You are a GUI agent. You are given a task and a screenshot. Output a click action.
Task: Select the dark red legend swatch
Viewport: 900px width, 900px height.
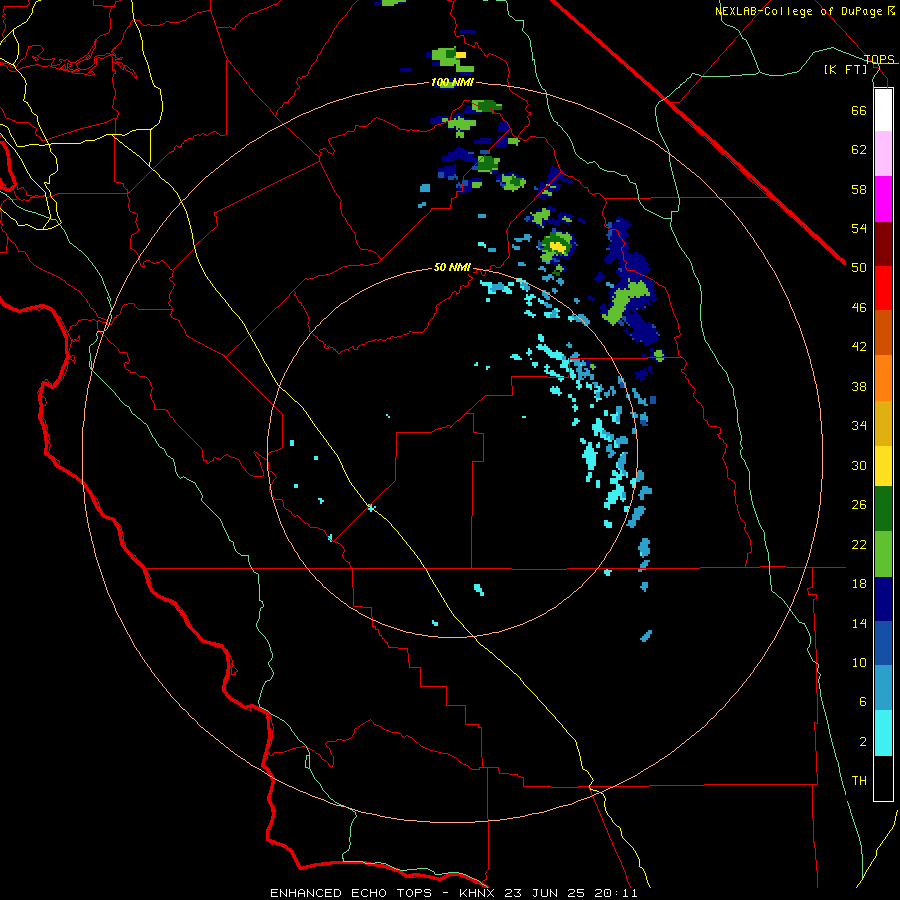[x=883, y=244]
